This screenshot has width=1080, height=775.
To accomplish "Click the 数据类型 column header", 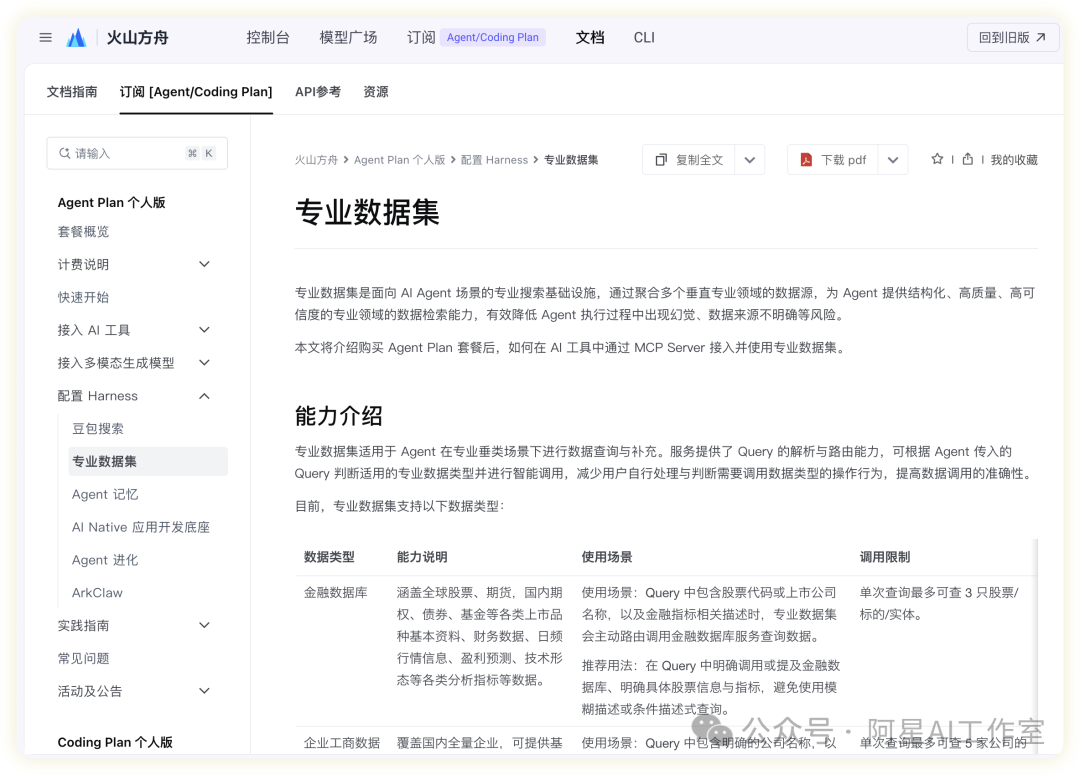I will coord(329,557).
